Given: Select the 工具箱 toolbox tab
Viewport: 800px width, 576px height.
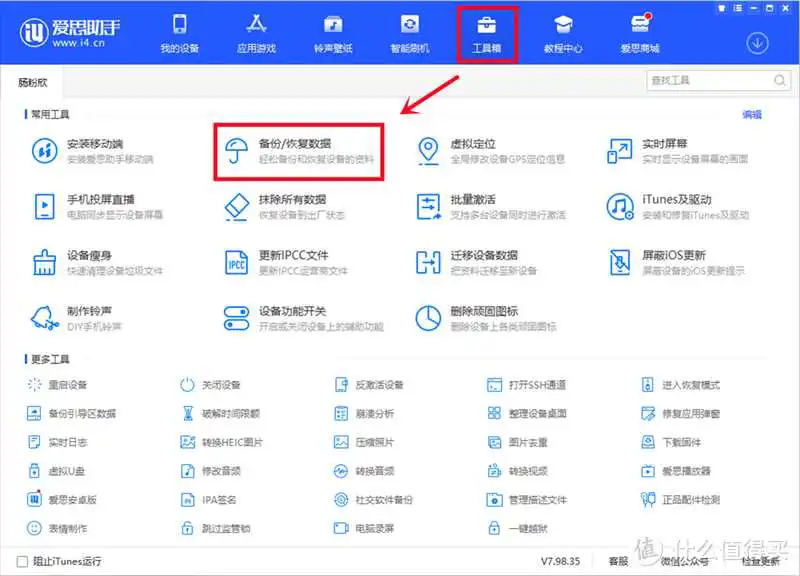Looking at the screenshot, I should [486, 34].
